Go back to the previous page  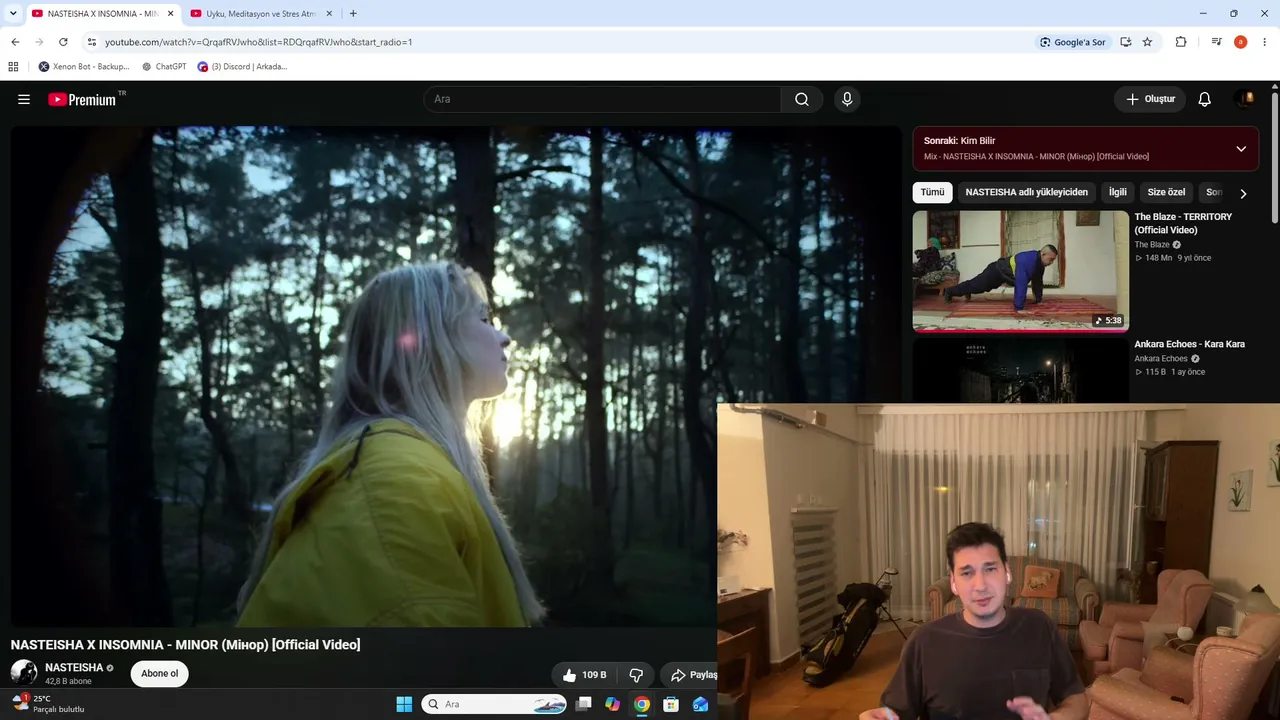(15, 42)
